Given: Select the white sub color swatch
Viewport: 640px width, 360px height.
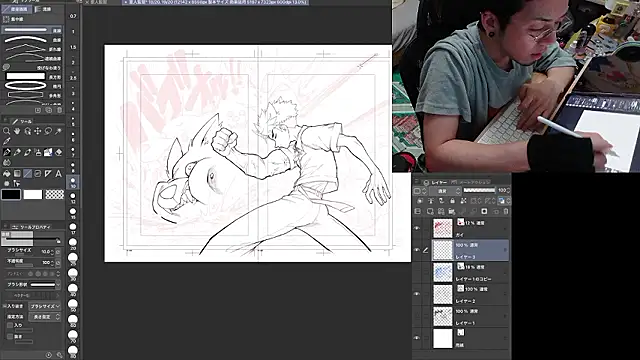Looking at the screenshot, I should (33, 195).
